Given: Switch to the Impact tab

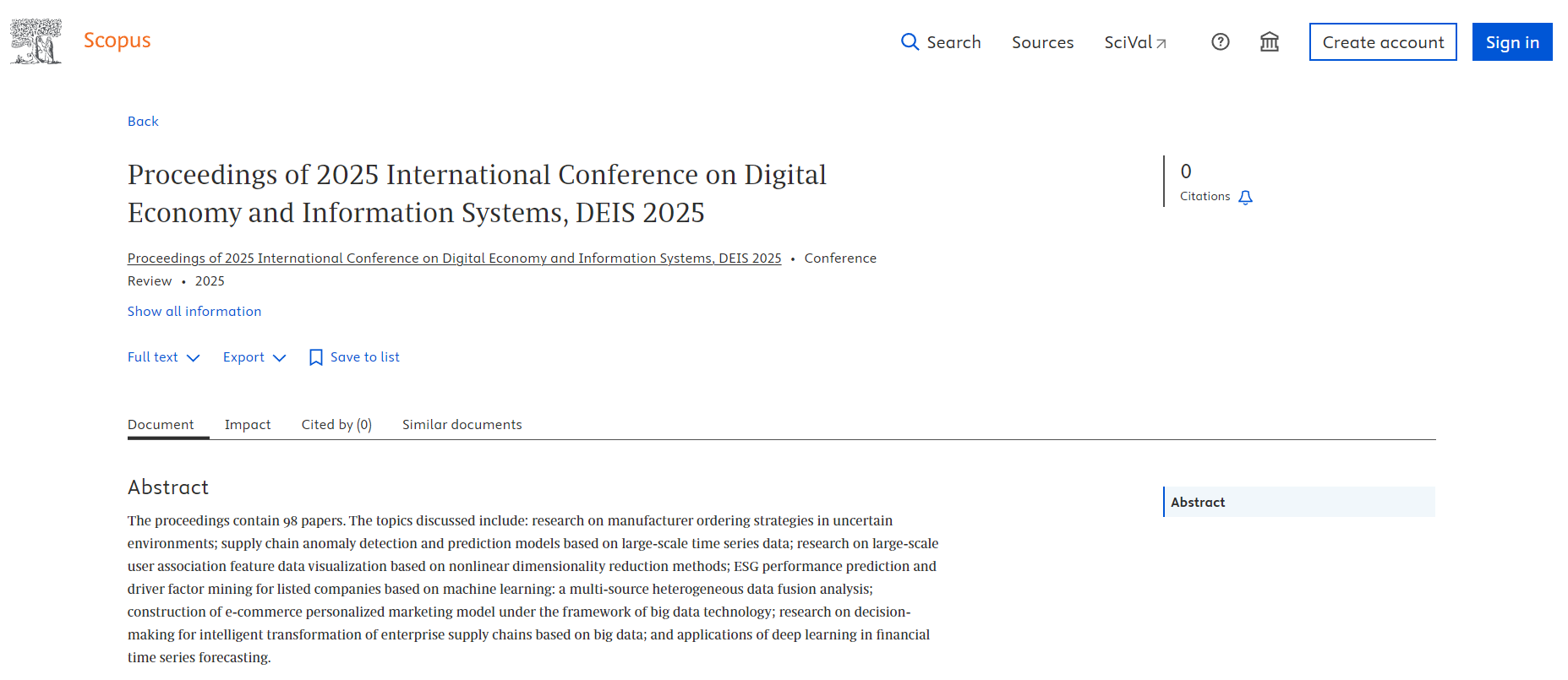Looking at the screenshot, I should click(248, 425).
